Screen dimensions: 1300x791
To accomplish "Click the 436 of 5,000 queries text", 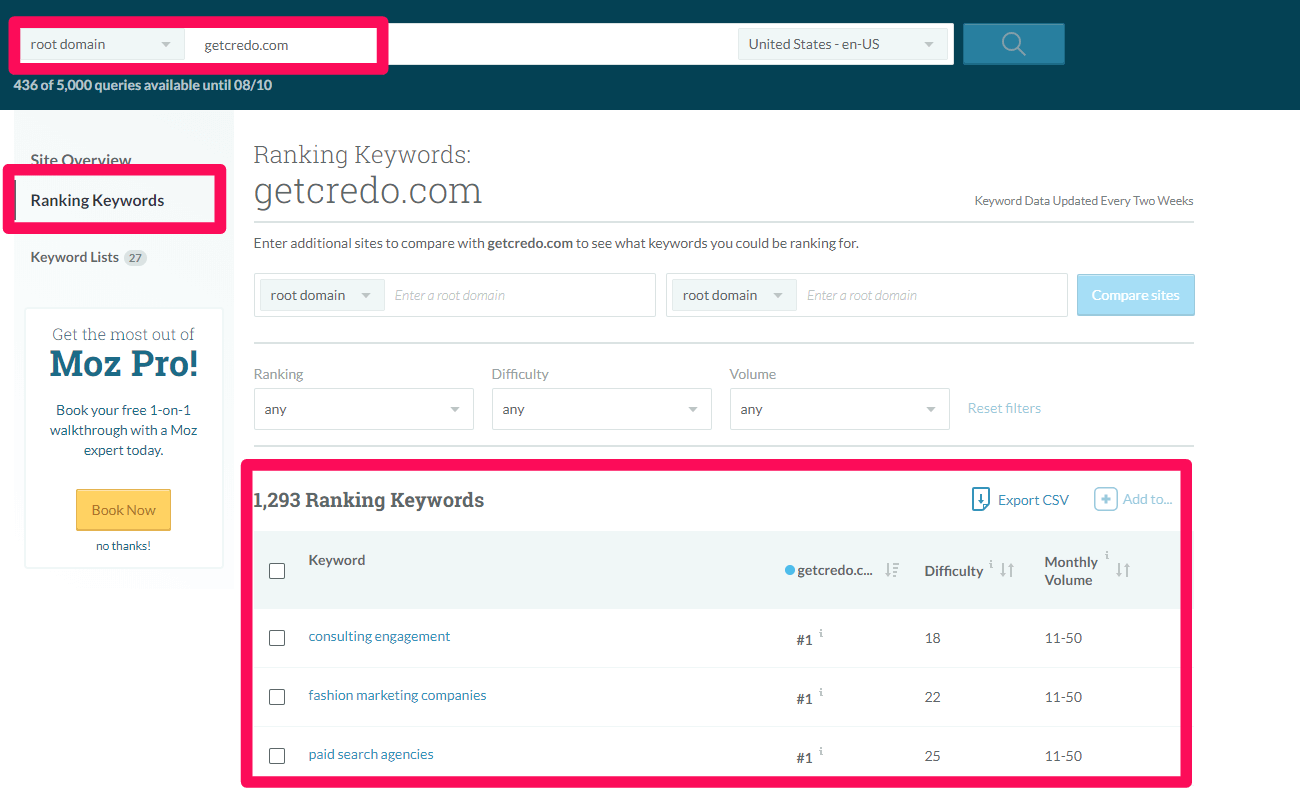I will (143, 85).
